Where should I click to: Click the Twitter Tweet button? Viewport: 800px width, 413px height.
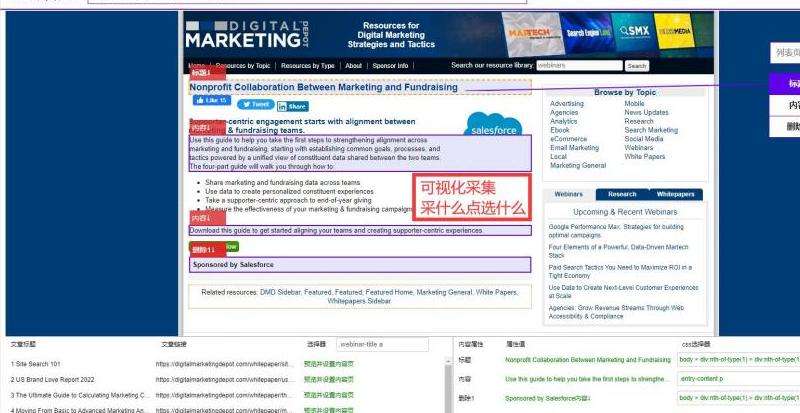click(256, 104)
